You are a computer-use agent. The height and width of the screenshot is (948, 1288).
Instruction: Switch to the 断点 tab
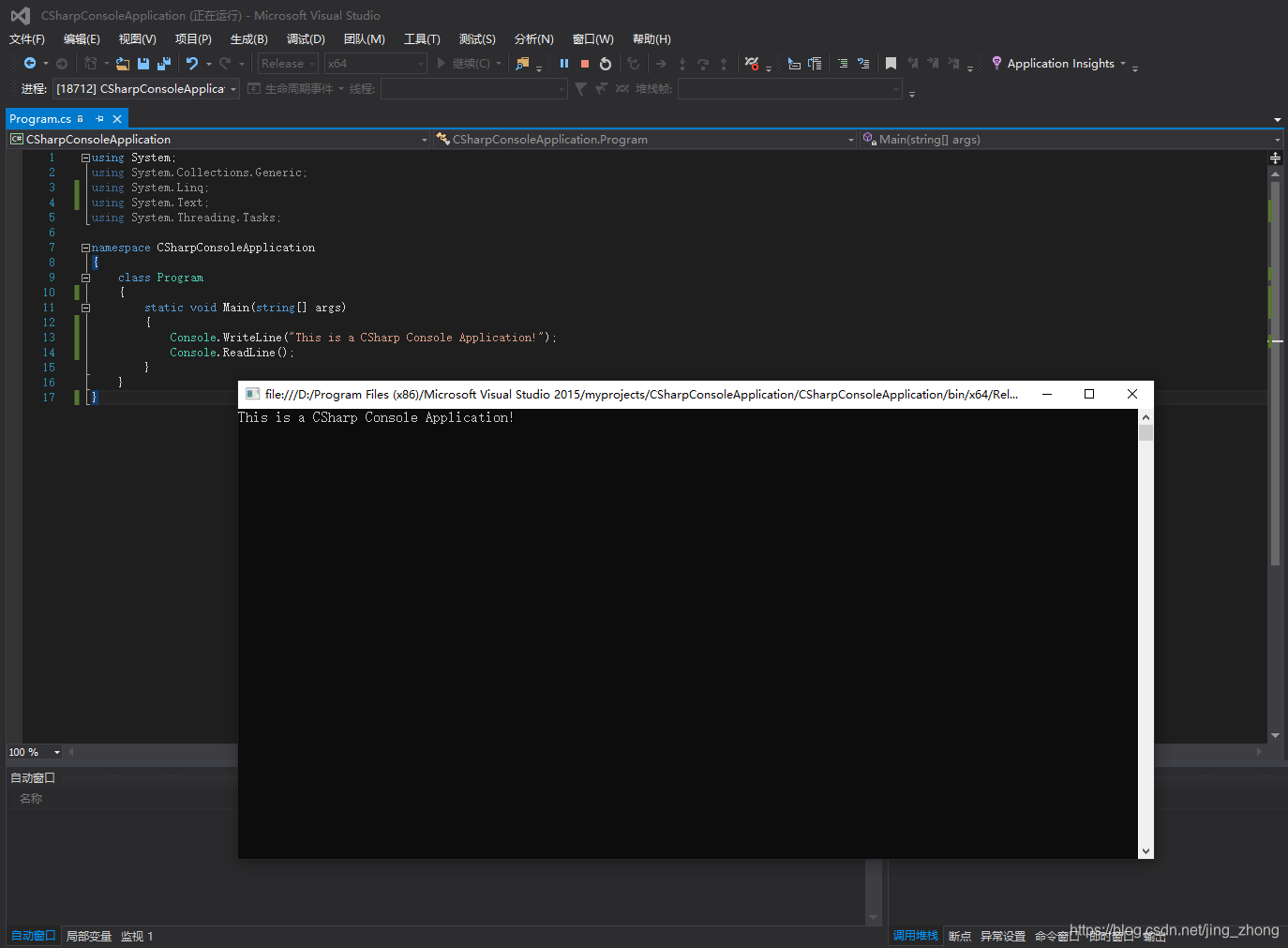[x=960, y=936]
